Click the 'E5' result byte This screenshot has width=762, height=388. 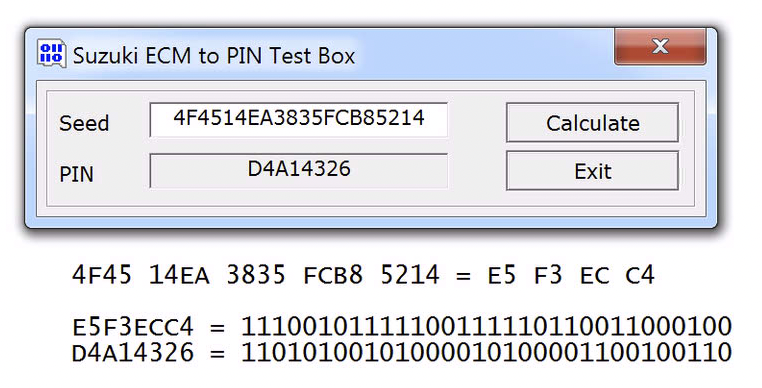tap(502, 275)
